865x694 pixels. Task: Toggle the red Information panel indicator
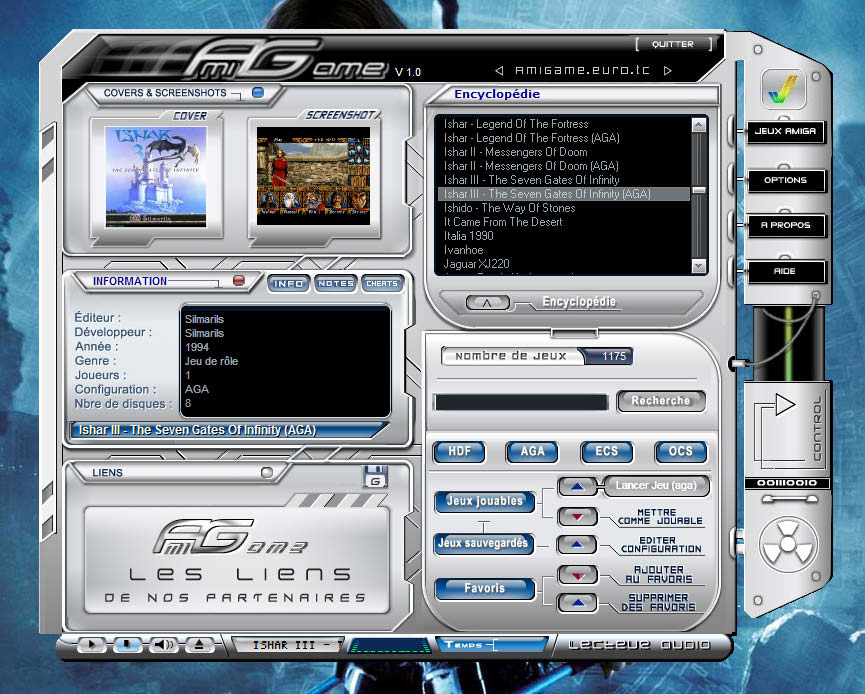tap(239, 280)
